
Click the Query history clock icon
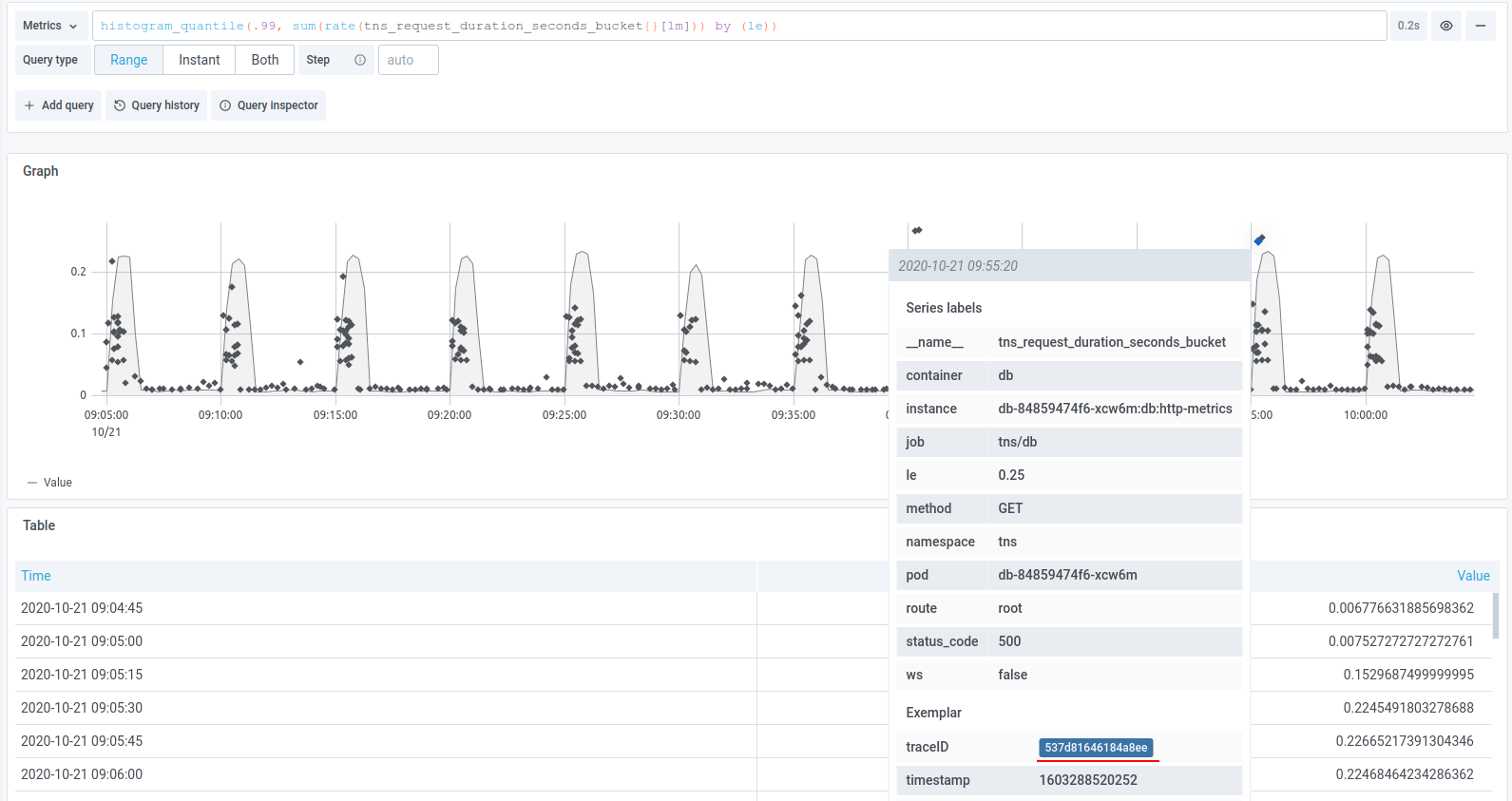coord(120,105)
